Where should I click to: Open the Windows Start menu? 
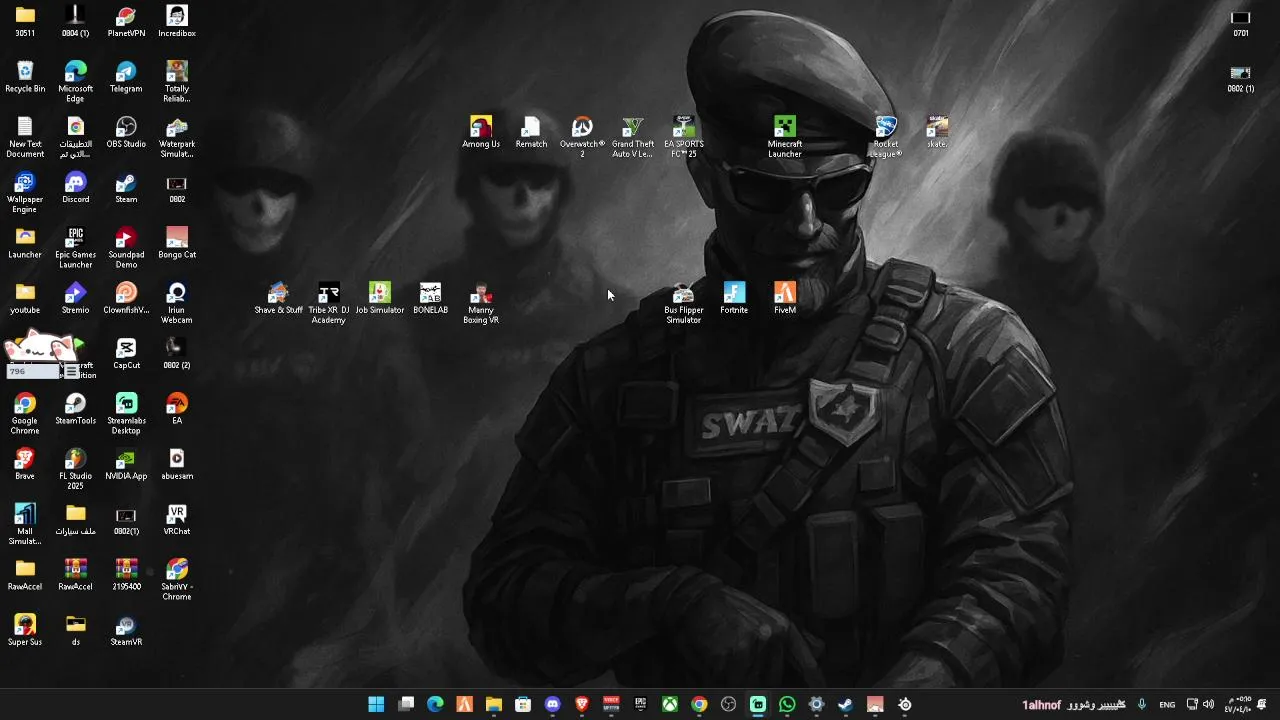(x=376, y=705)
